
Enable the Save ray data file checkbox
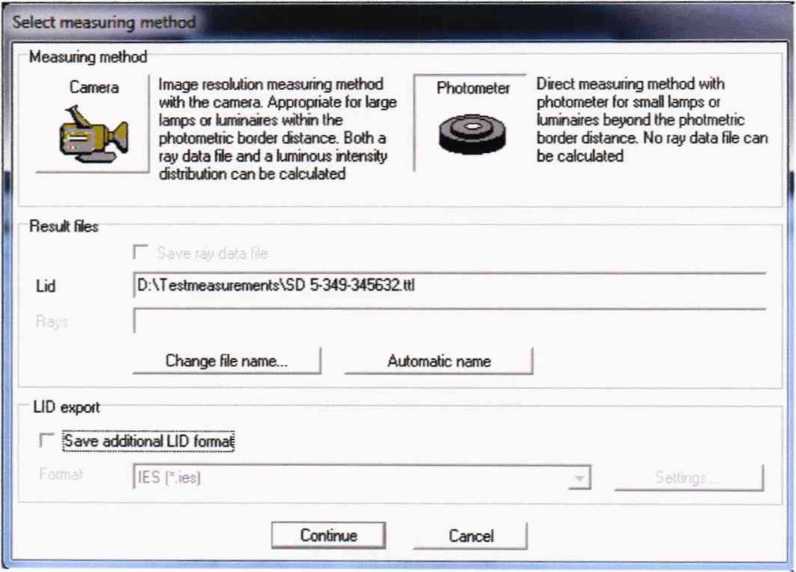pos(140,254)
